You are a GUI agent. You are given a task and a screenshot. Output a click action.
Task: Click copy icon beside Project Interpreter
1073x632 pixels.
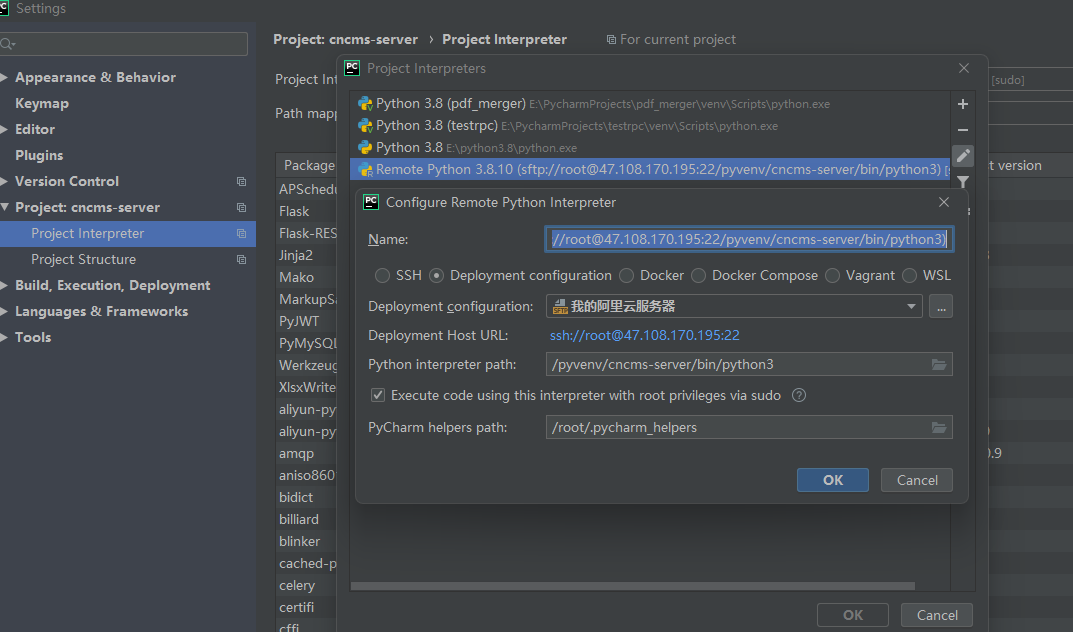(x=242, y=233)
